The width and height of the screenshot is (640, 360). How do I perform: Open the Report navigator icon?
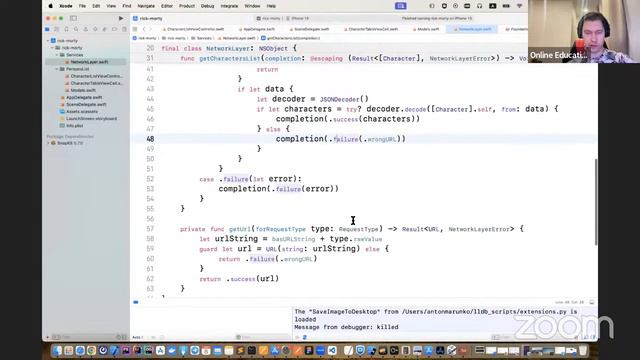(124, 29)
